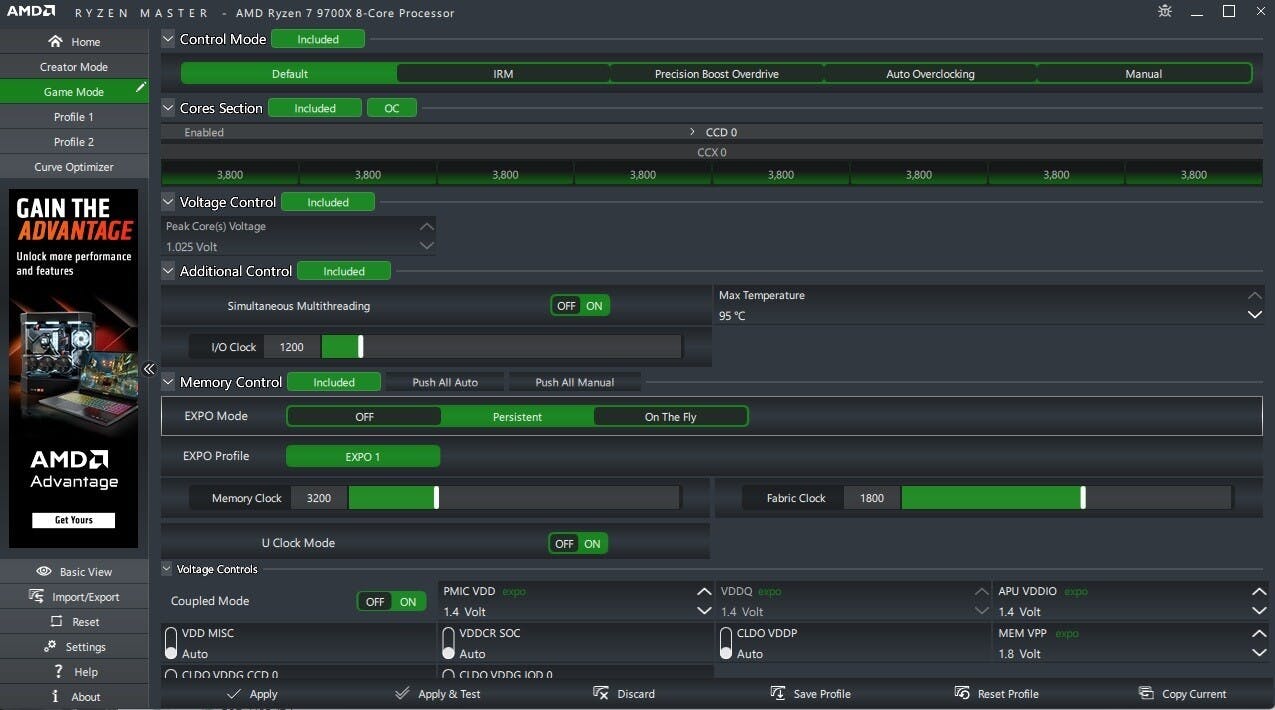The image size is (1275, 710).
Task: Toggle the VDDCR SOC Auto switch
Action: tap(448, 643)
